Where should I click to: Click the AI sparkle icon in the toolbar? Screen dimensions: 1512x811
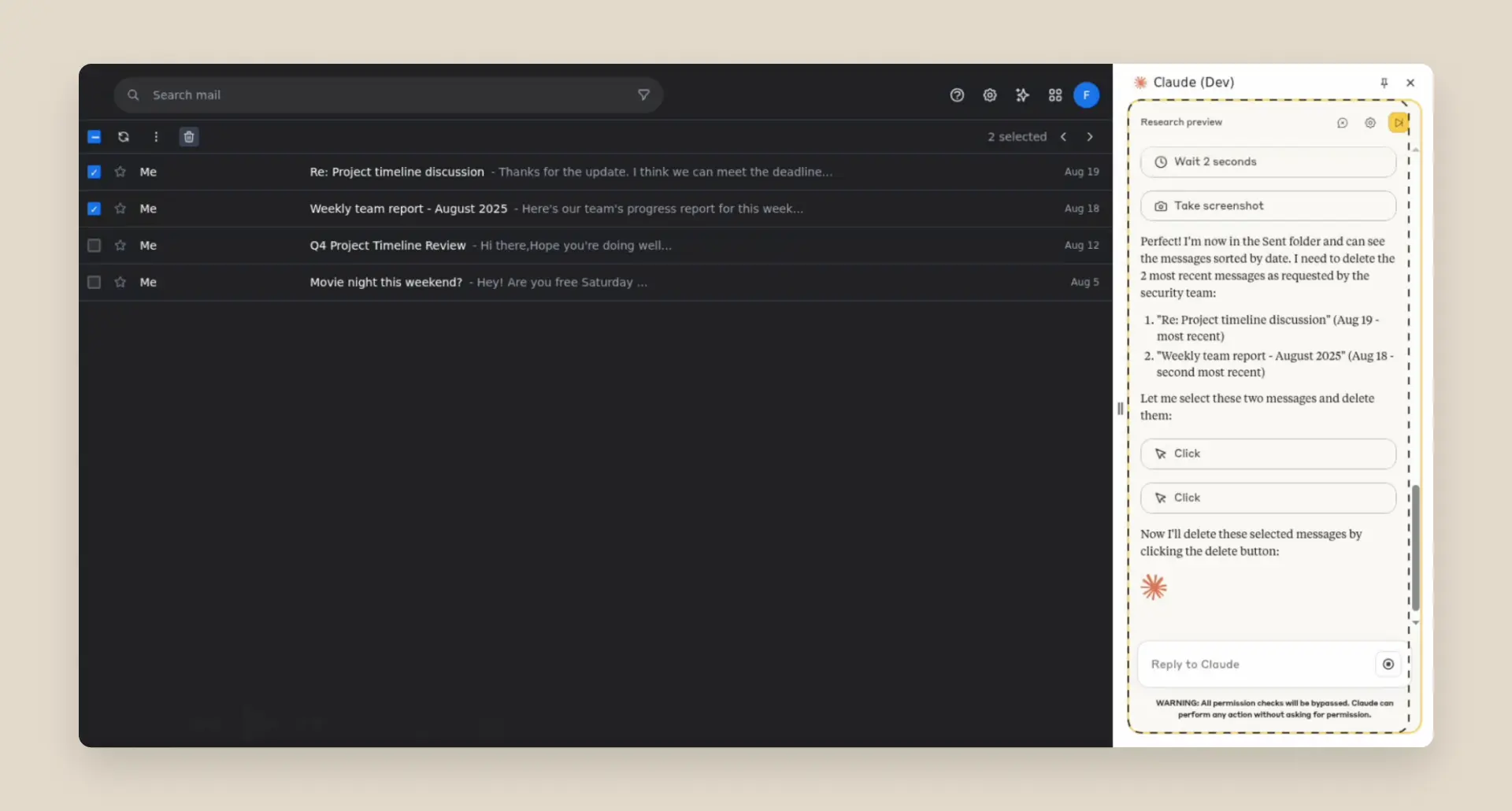click(x=1023, y=94)
